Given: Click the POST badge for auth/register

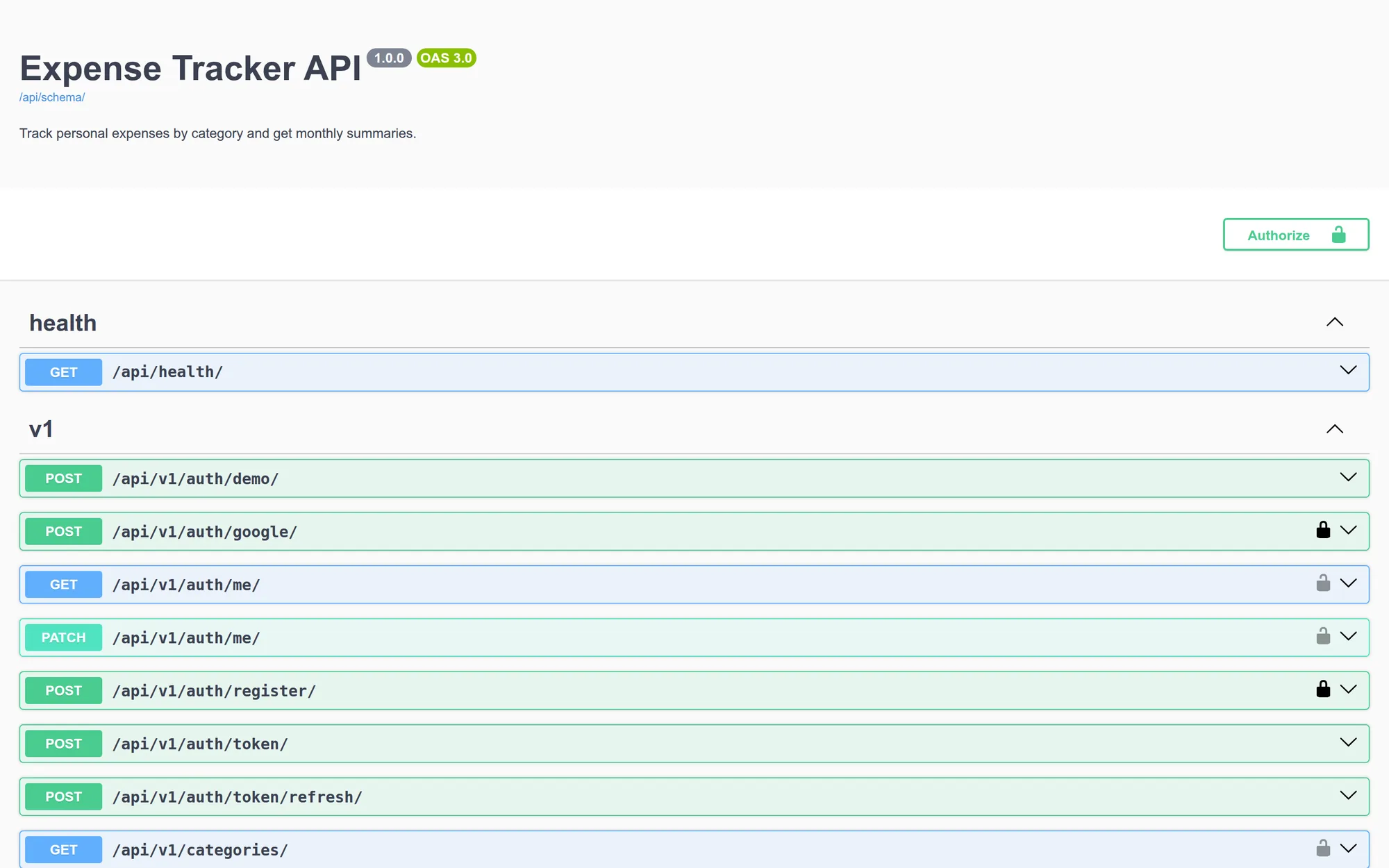Looking at the screenshot, I should point(63,690).
